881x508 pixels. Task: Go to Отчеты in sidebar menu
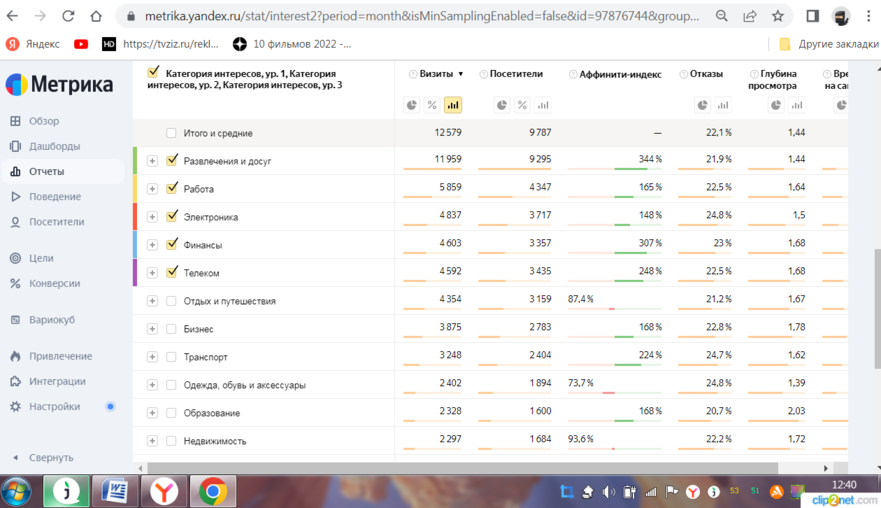coord(46,172)
